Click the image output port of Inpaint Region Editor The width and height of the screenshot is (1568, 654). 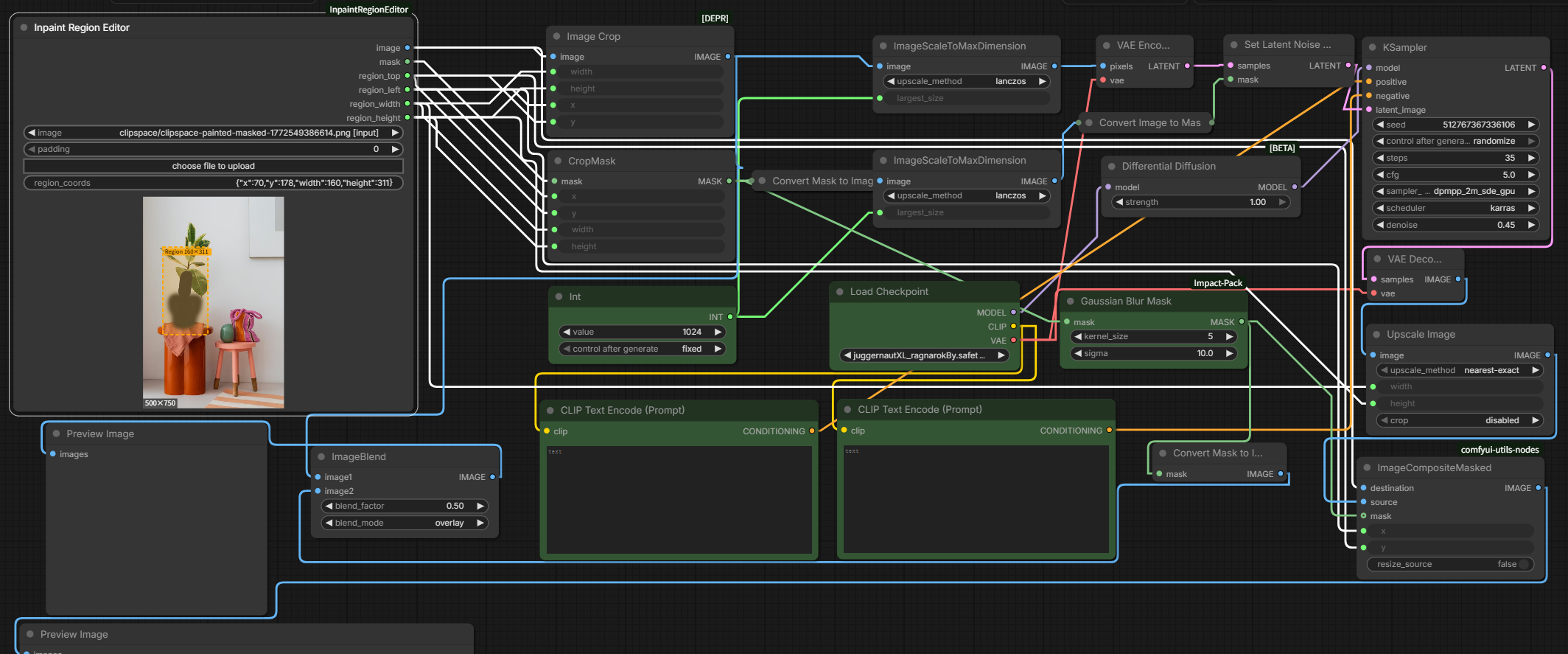407,48
